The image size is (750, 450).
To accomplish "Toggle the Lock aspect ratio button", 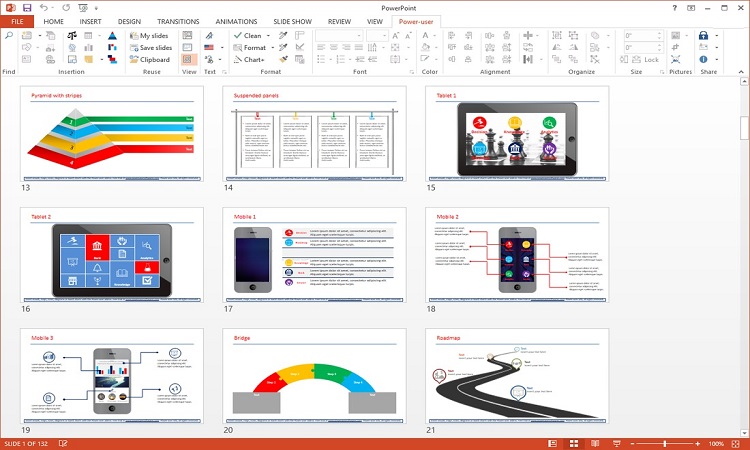I will [646, 59].
